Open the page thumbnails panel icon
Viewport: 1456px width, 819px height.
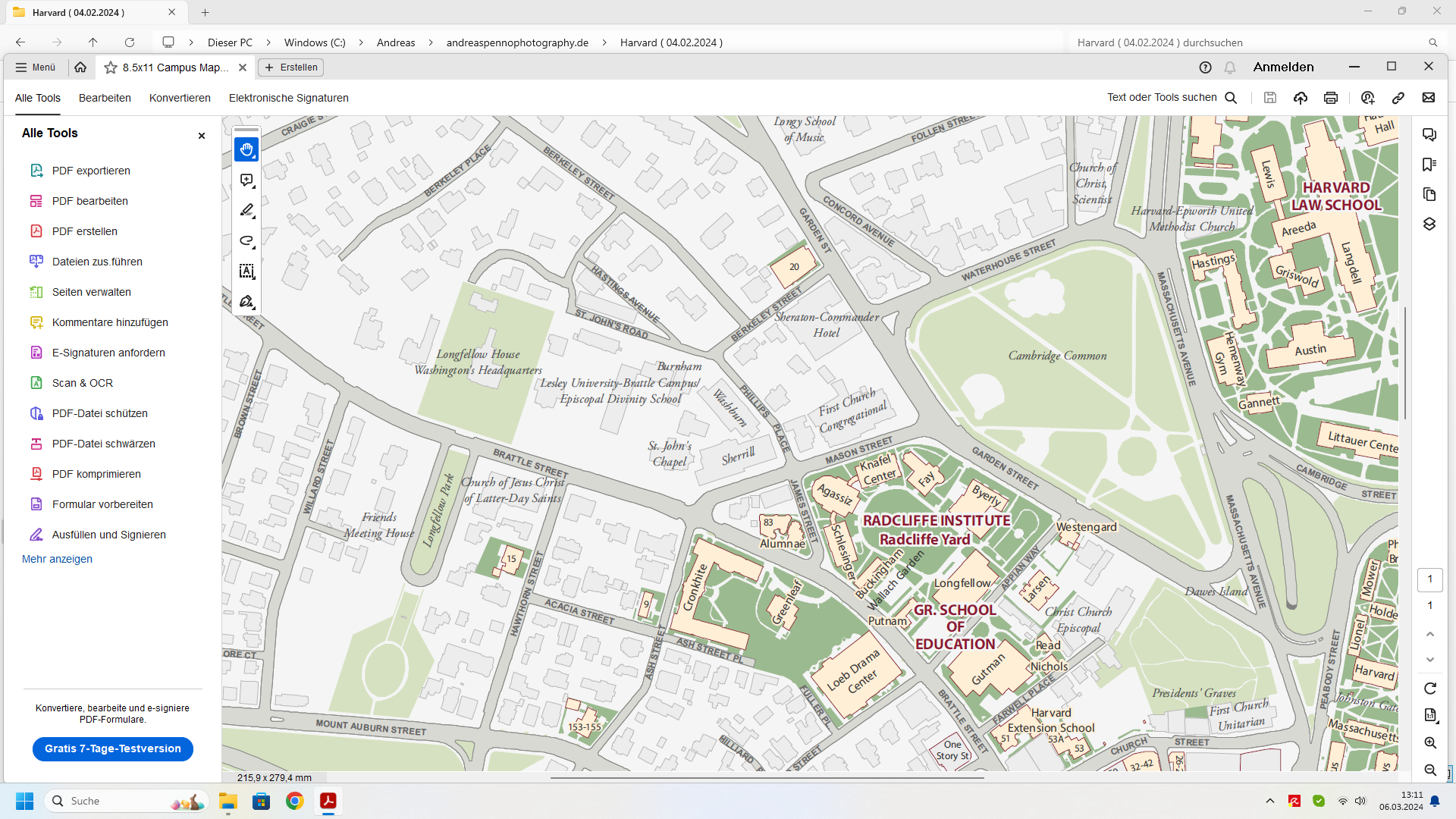[1429, 194]
